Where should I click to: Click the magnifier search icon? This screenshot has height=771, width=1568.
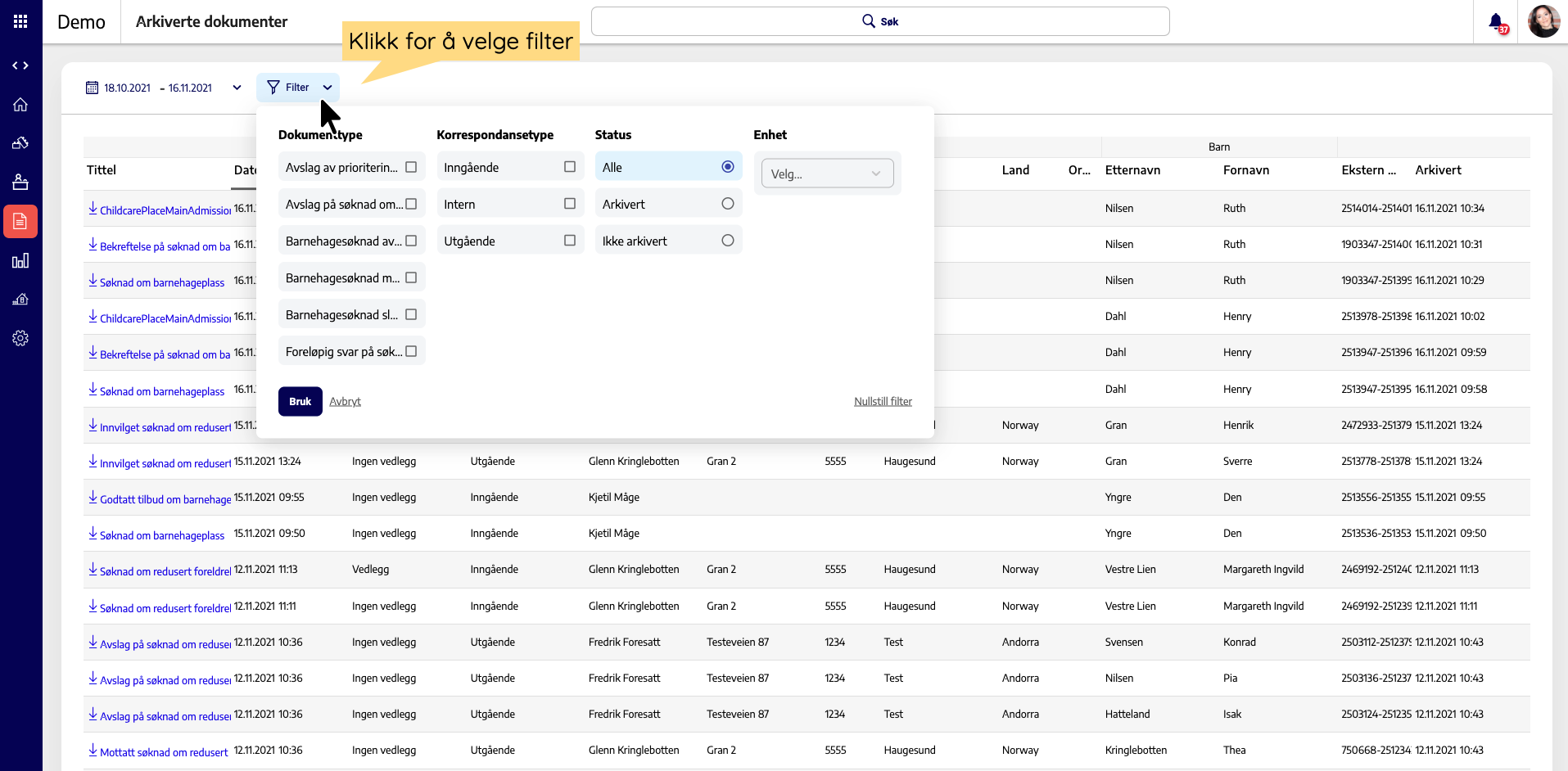click(869, 20)
